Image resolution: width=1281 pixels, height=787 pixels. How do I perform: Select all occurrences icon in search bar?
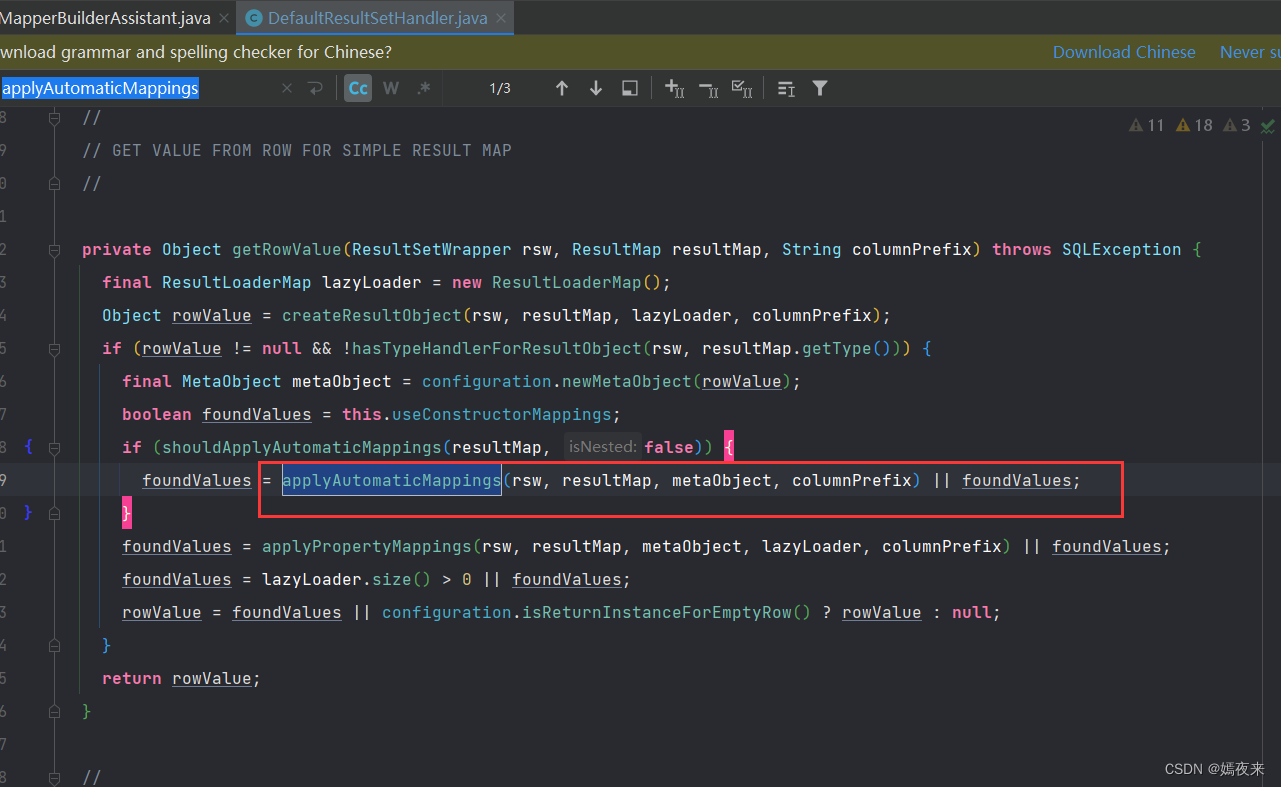click(742, 88)
